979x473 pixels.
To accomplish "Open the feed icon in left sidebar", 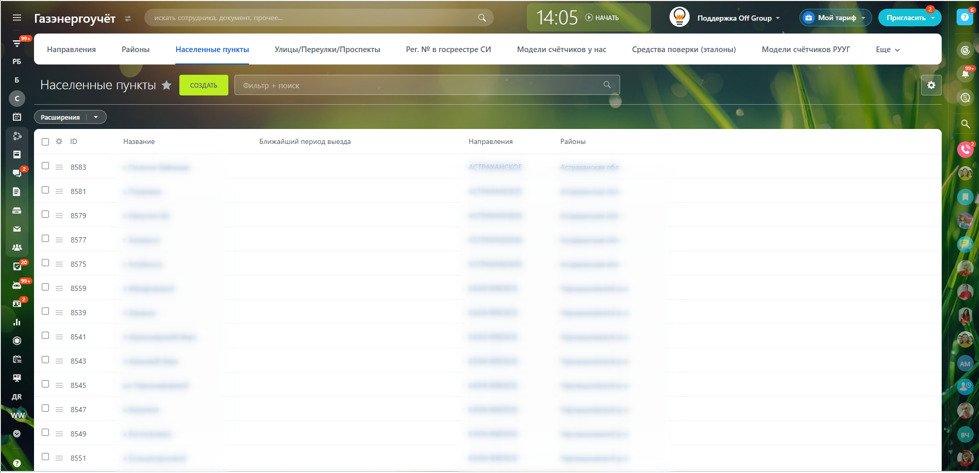I will (x=17, y=44).
